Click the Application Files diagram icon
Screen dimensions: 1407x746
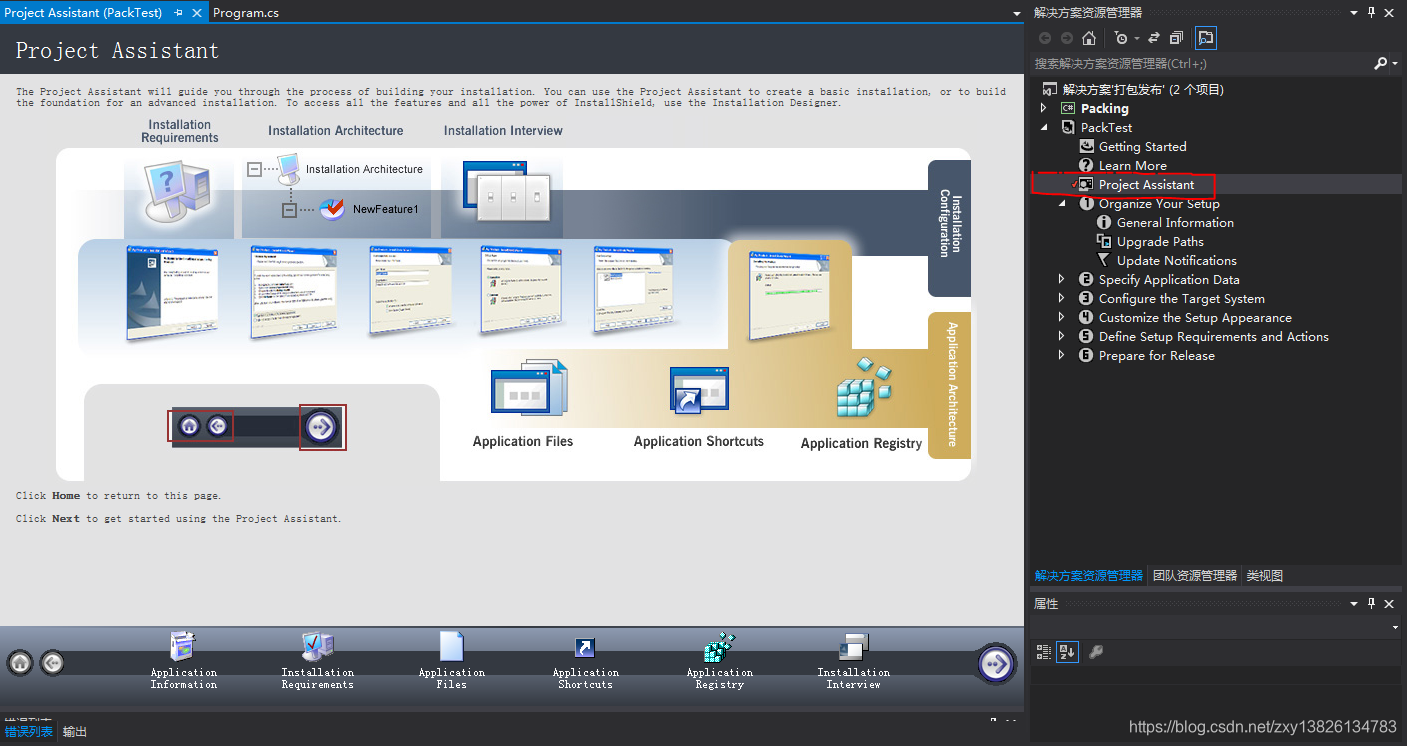click(529, 390)
